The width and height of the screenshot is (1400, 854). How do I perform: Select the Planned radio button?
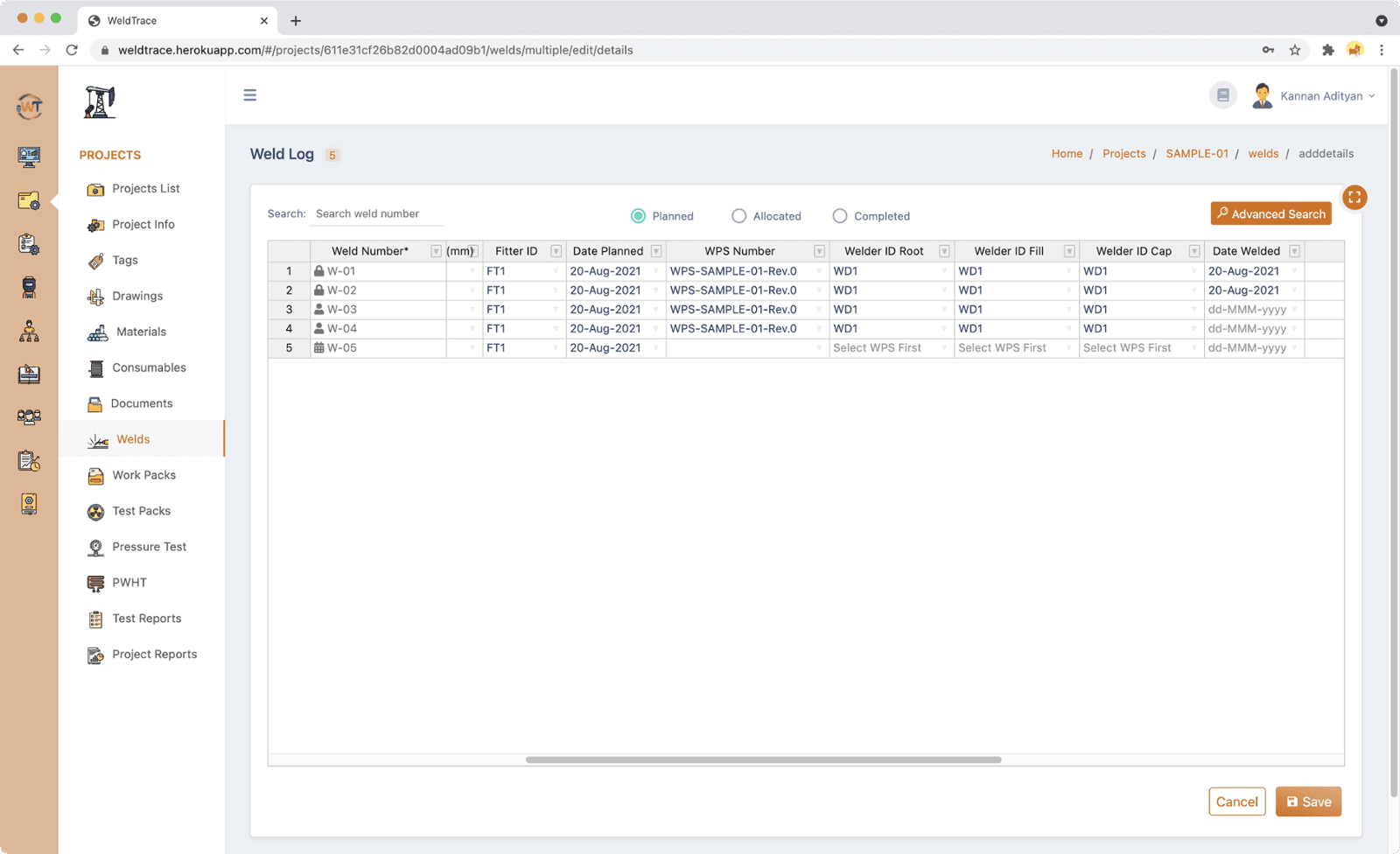coord(639,216)
